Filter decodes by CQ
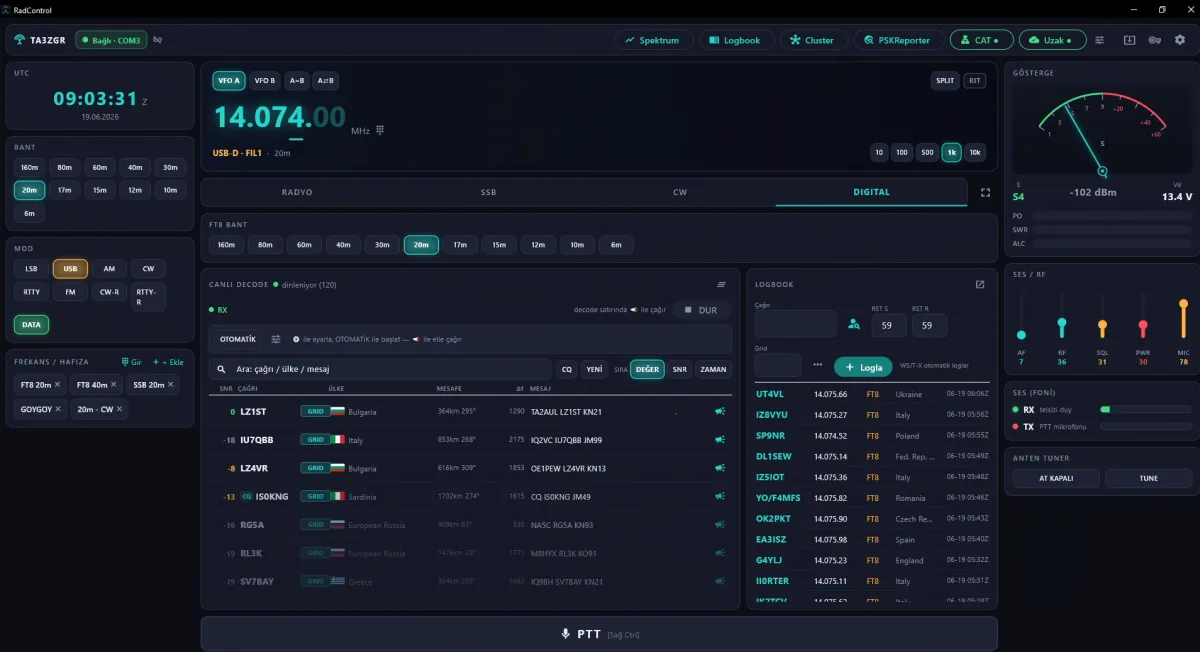 [567, 369]
